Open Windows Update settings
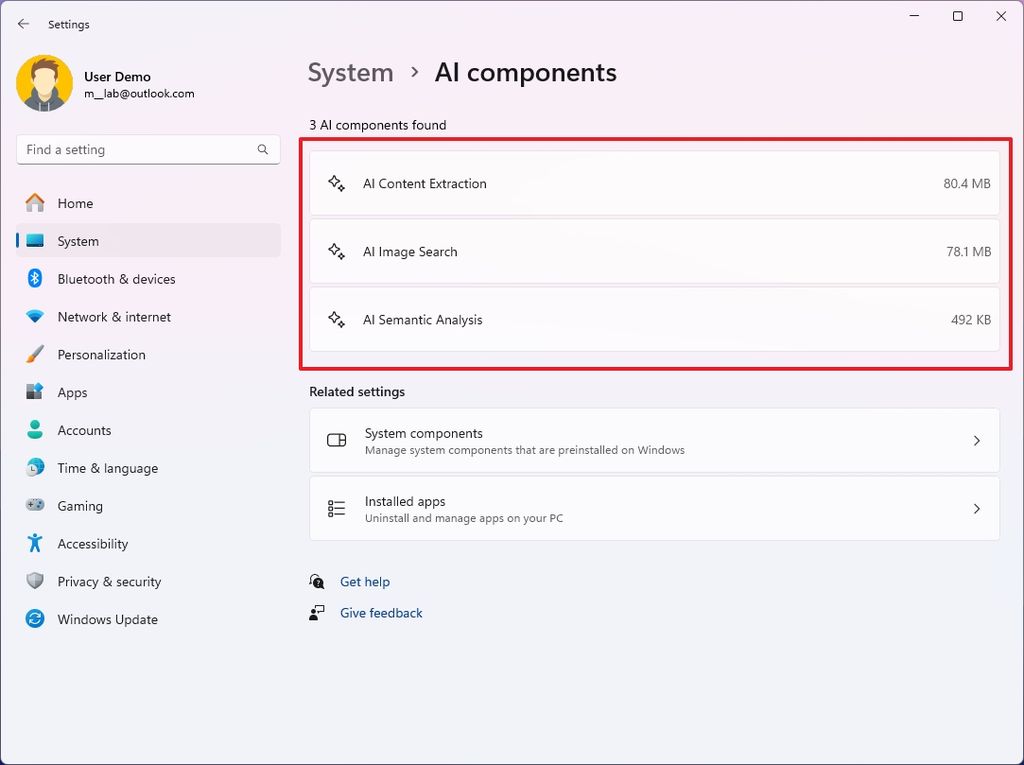The width and height of the screenshot is (1024, 765). [x=107, y=619]
